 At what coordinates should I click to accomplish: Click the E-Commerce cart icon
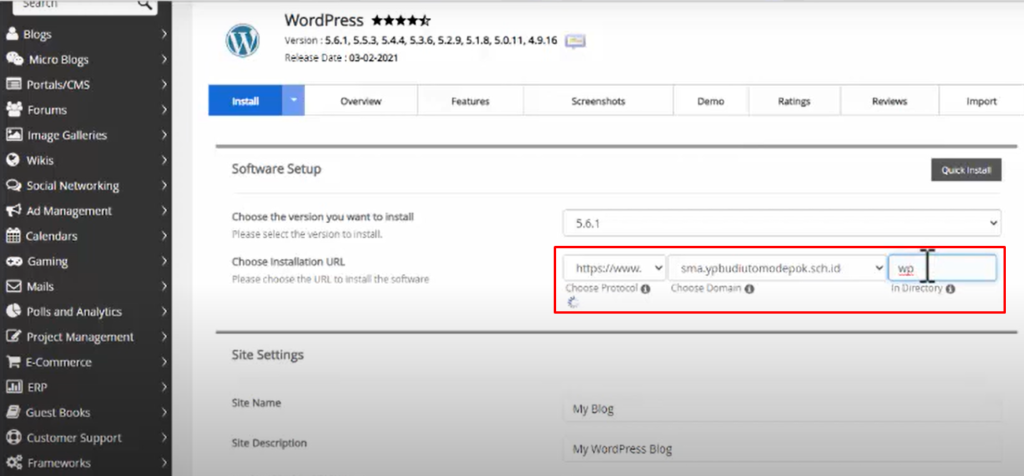point(12,362)
